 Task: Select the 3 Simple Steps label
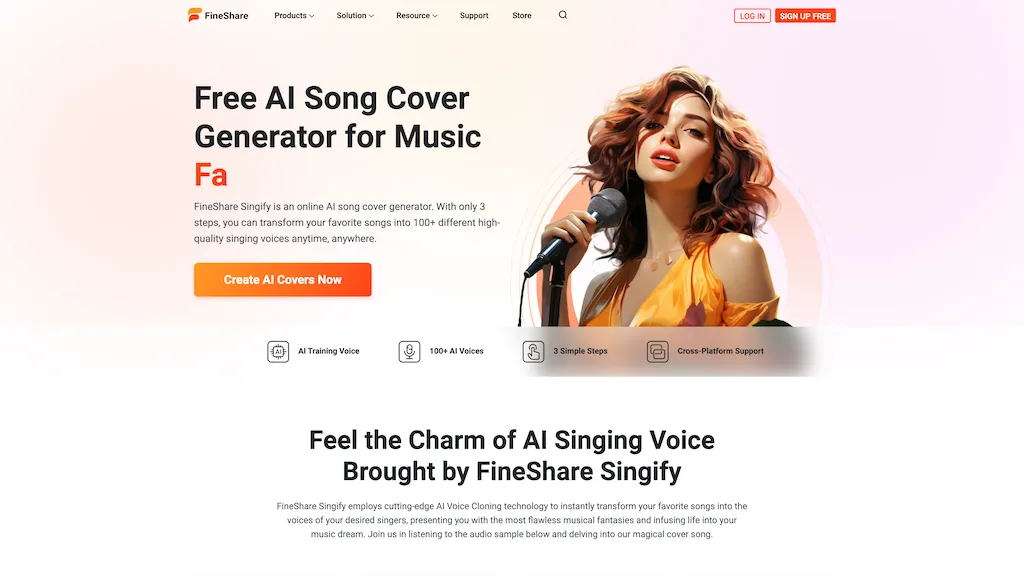tap(581, 351)
